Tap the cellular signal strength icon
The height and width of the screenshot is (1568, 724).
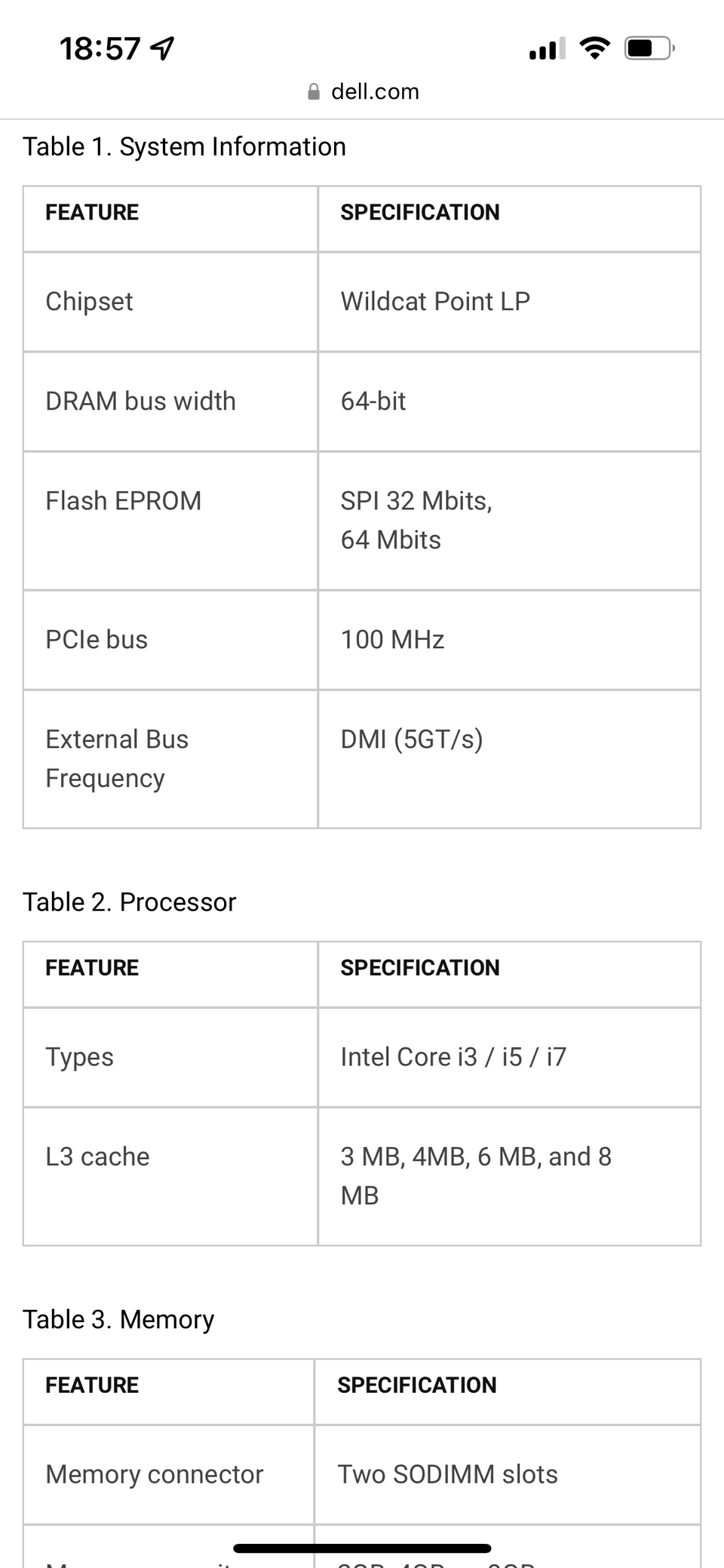click(548, 49)
